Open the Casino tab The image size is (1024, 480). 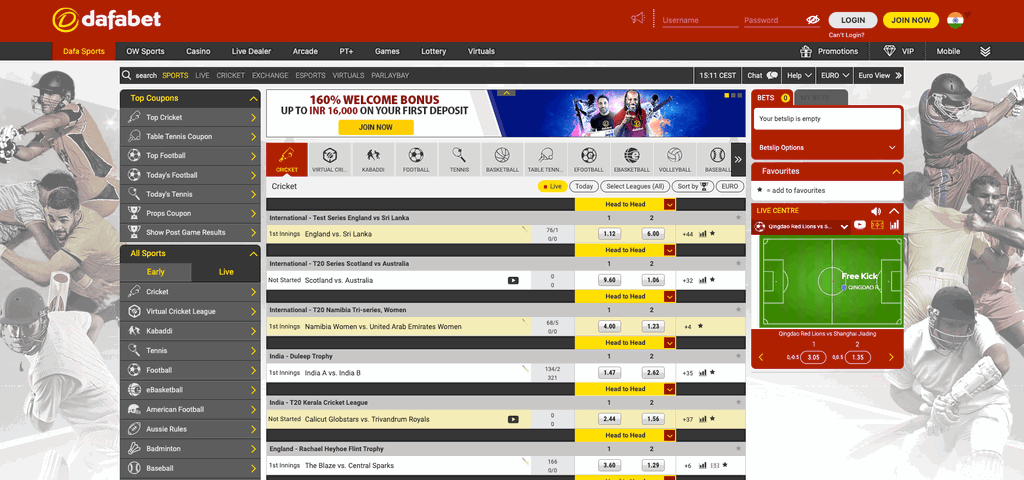coord(198,51)
